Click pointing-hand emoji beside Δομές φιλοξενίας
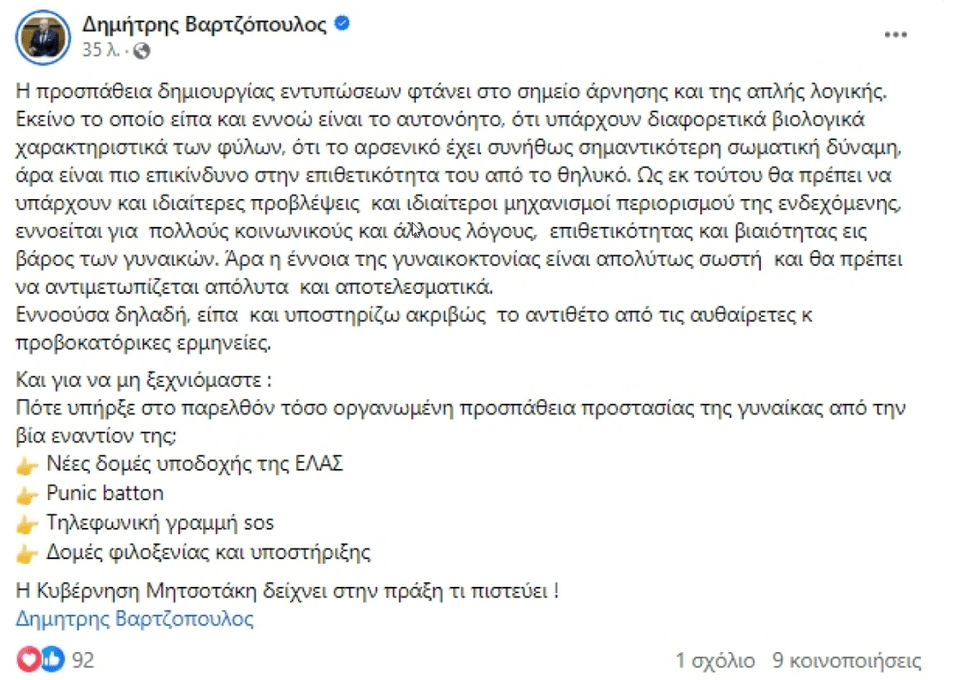 28,552
